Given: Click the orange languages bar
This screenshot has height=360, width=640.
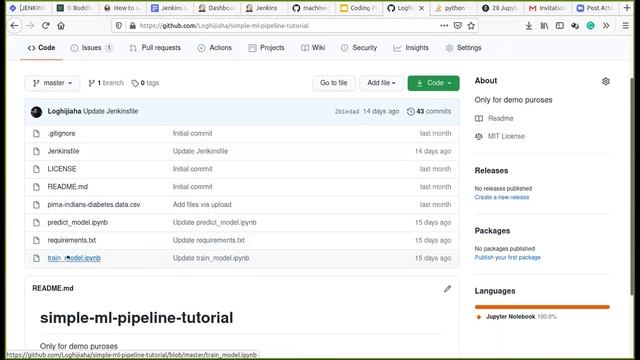Looking at the screenshot, I should (x=542, y=307).
